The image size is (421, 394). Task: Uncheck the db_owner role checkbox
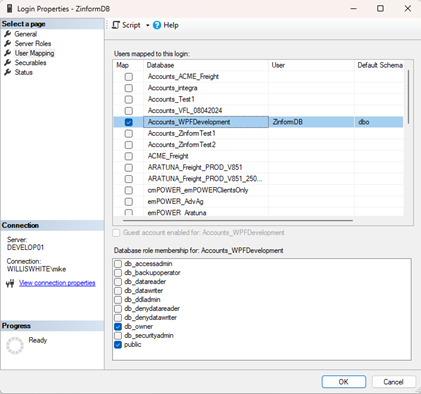click(118, 327)
